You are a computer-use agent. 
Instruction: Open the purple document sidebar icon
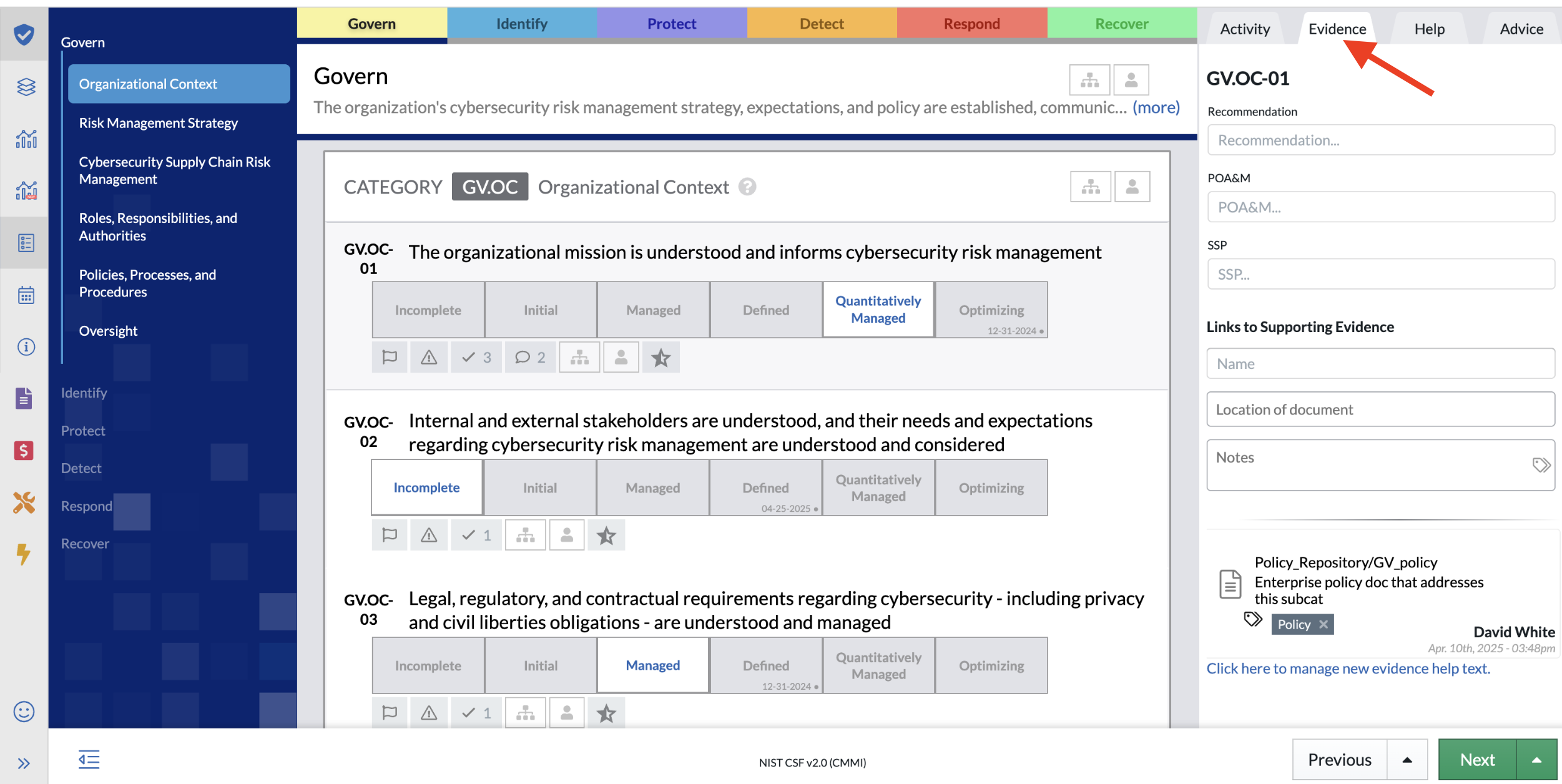point(24,398)
